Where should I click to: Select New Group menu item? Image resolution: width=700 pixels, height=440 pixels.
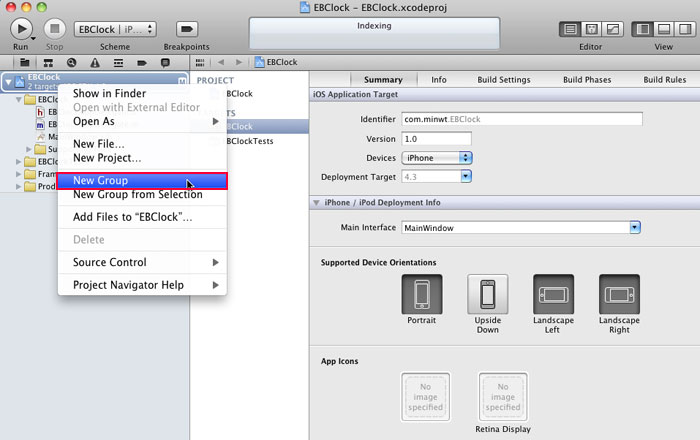point(142,180)
